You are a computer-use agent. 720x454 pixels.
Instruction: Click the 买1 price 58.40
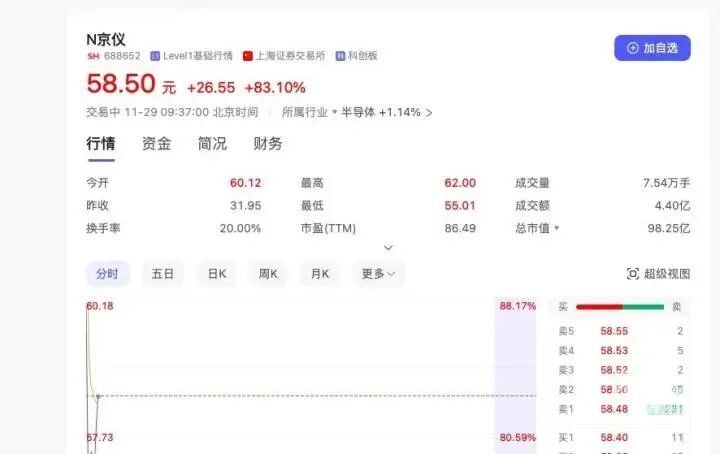point(614,437)
